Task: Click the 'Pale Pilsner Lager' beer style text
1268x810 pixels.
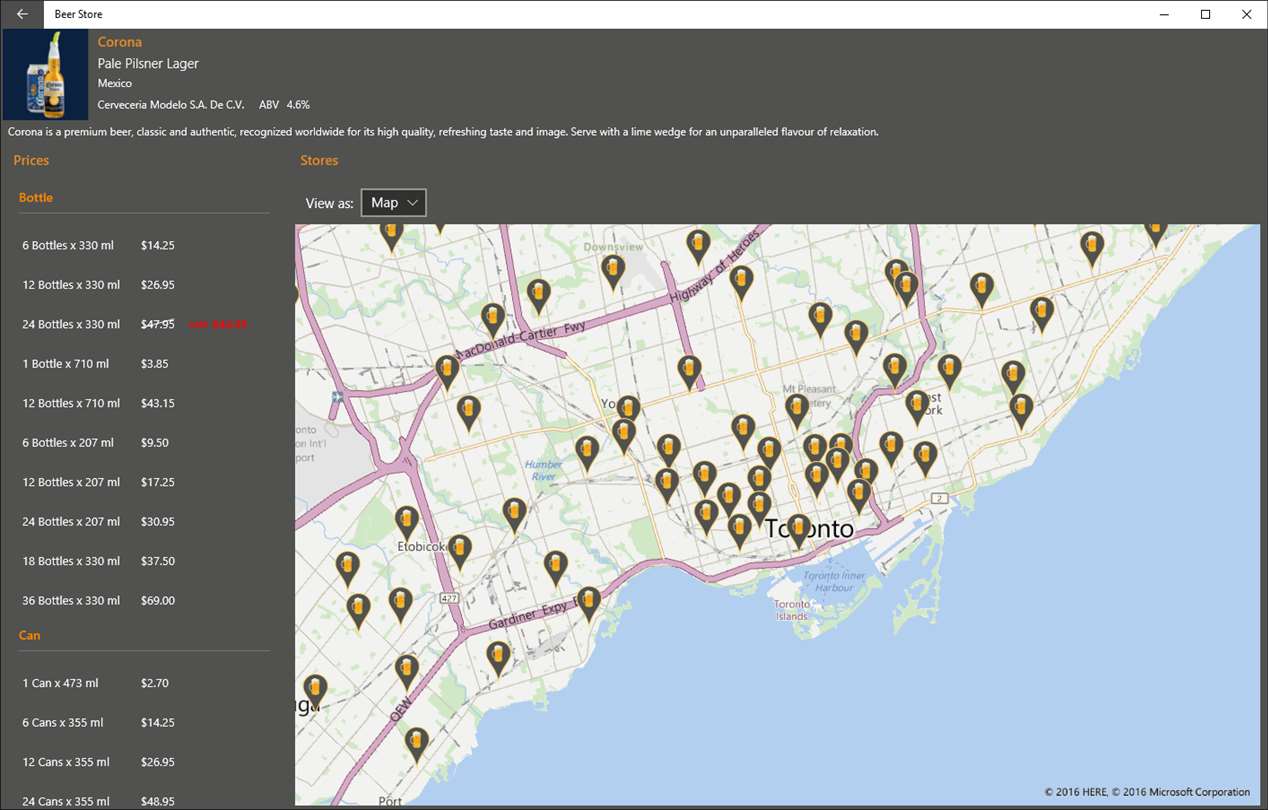Action: (x=148, y=63)
